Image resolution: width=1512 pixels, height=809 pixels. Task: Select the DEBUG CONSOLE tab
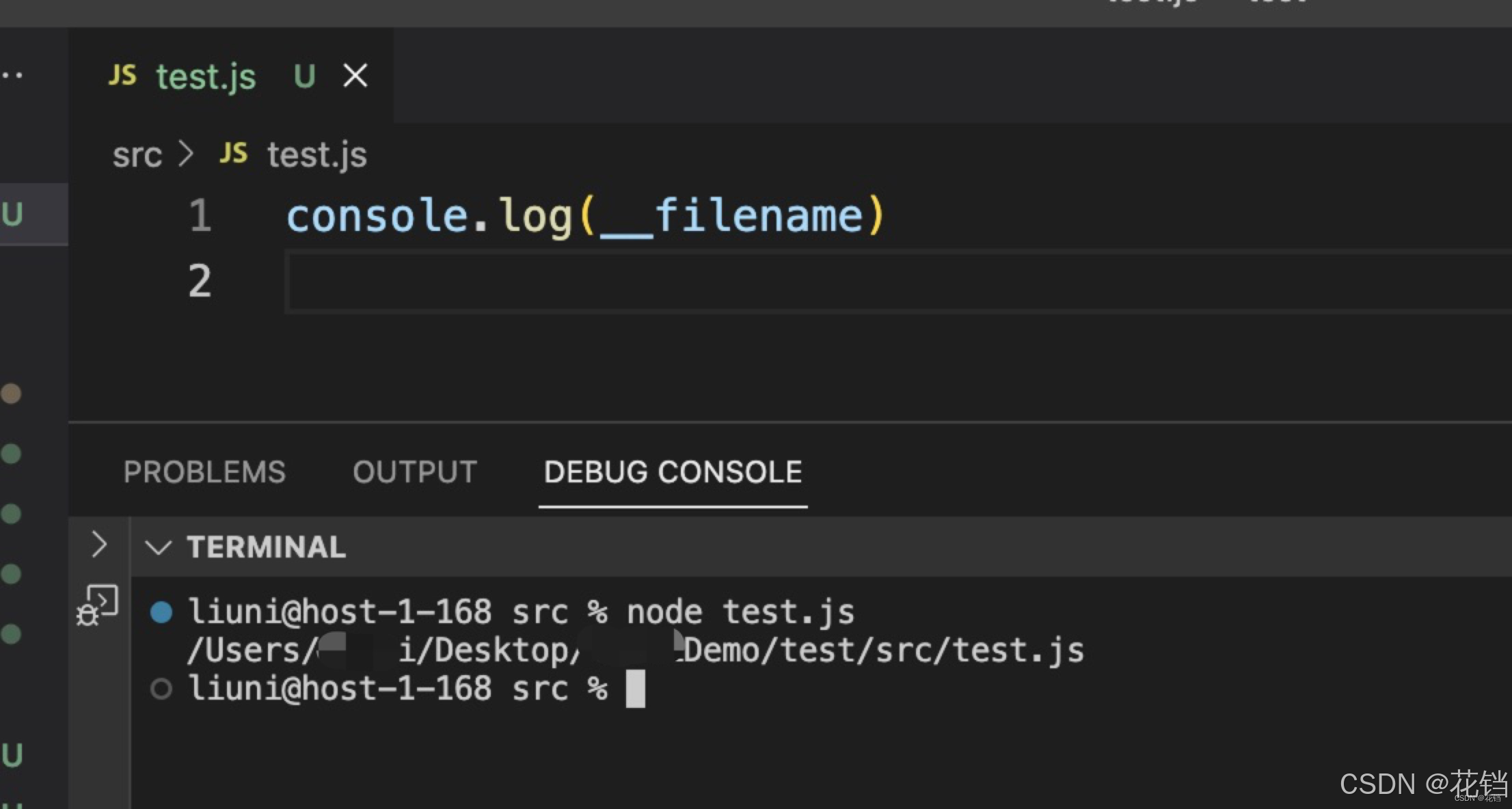coord(673,472)
